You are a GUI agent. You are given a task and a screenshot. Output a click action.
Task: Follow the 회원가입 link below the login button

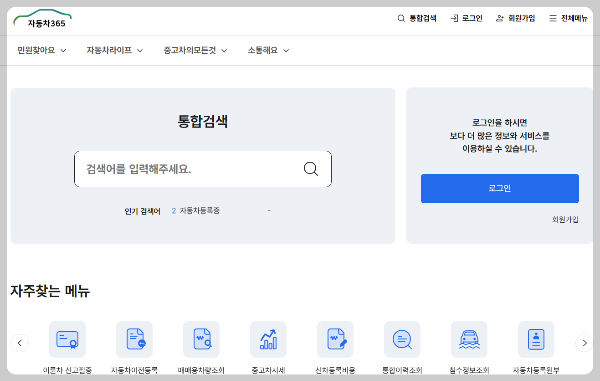tap(565, 220)
